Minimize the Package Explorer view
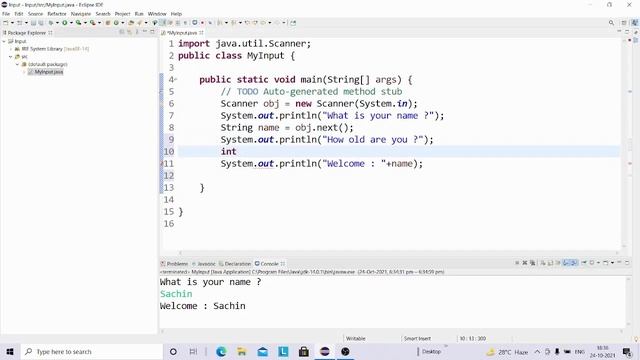 click(144, 32)
